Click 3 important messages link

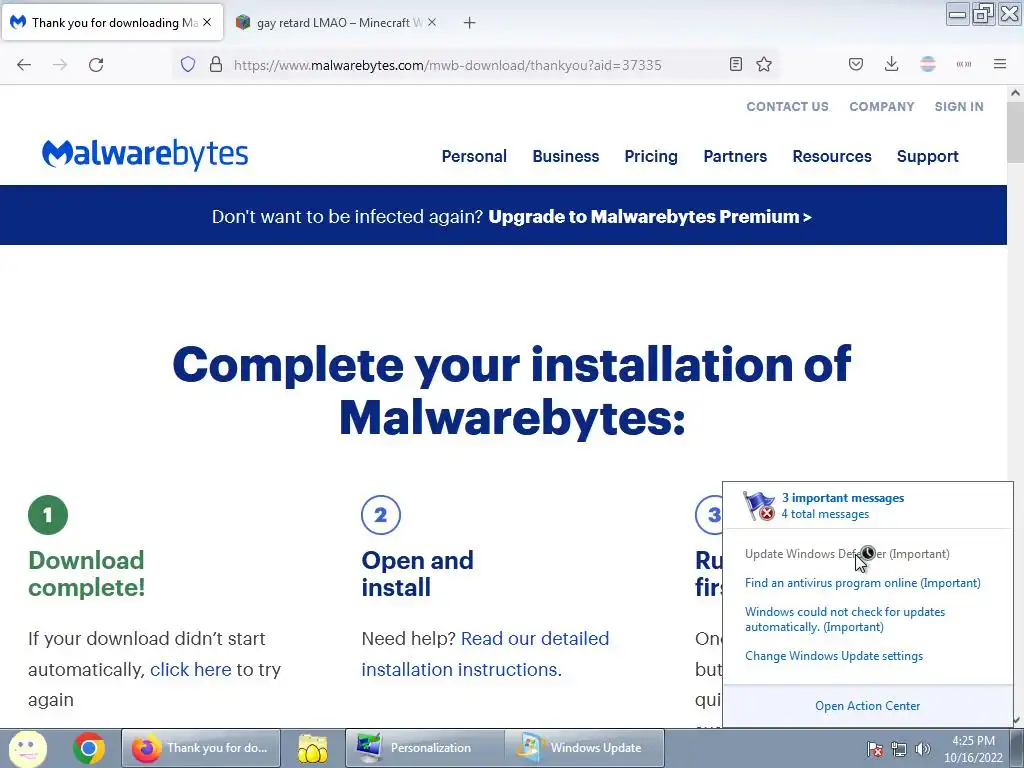(x=842, y=498)
